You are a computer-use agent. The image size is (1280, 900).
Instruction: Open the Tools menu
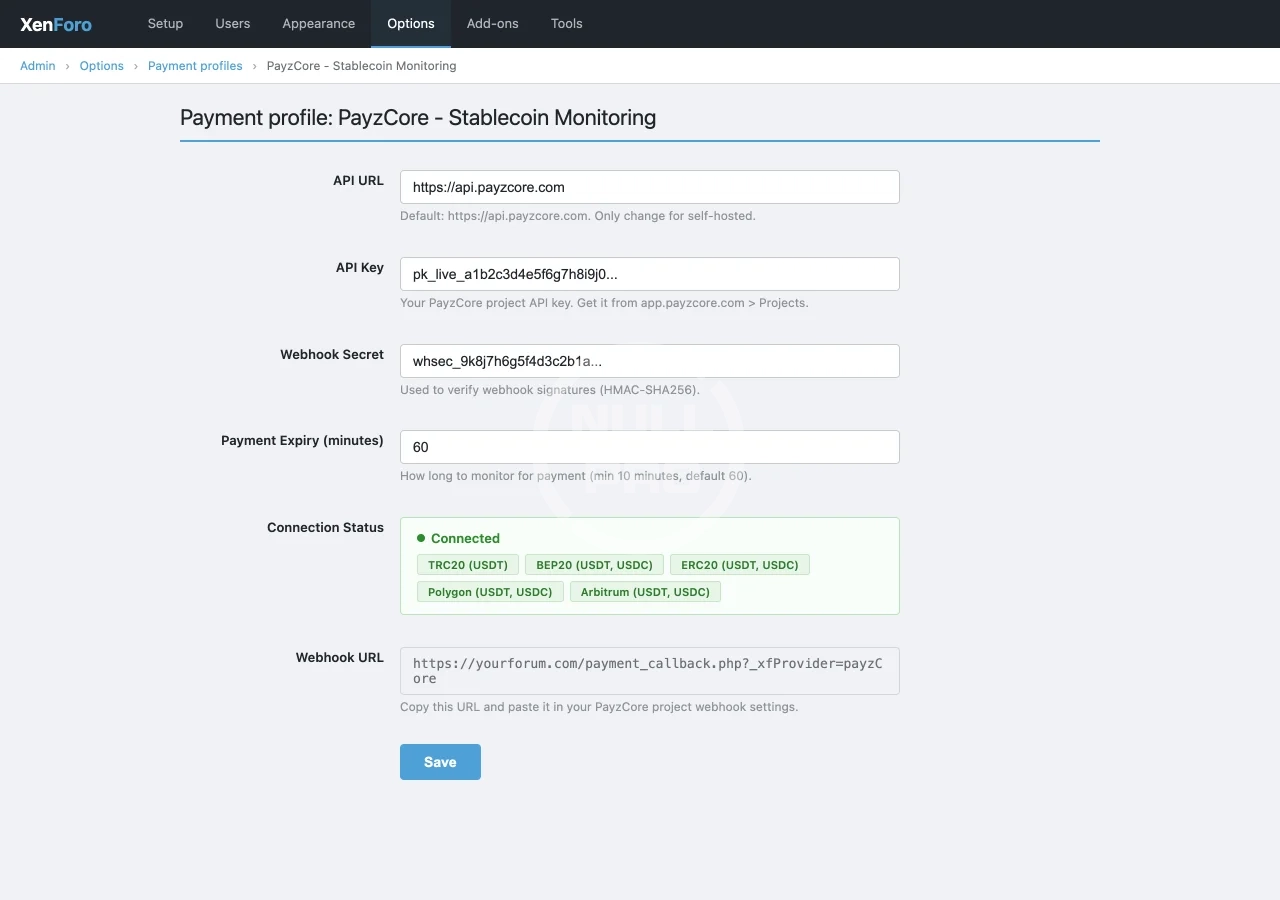coord(566,24)
